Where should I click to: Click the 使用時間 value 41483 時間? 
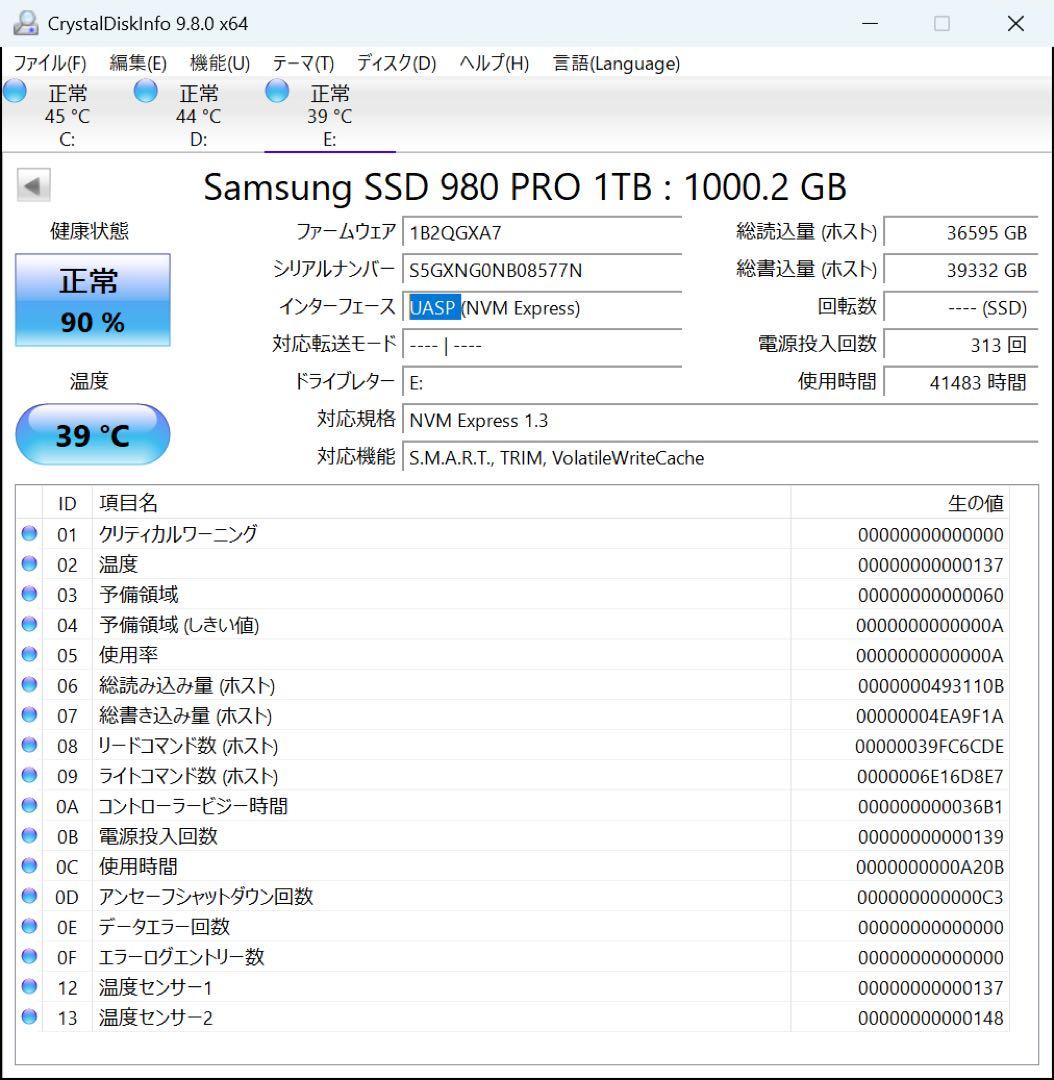point(961,382)
